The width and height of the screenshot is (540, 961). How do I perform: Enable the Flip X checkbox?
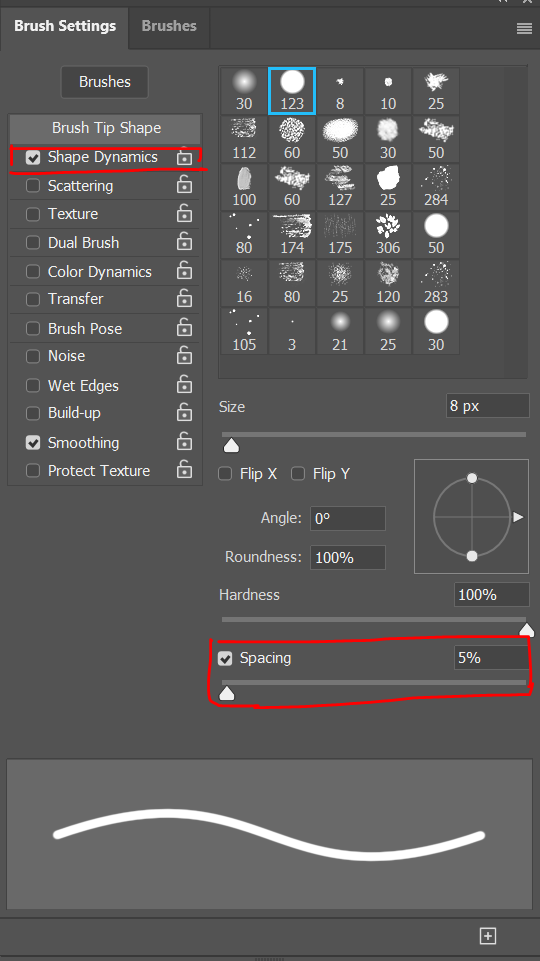225,474
